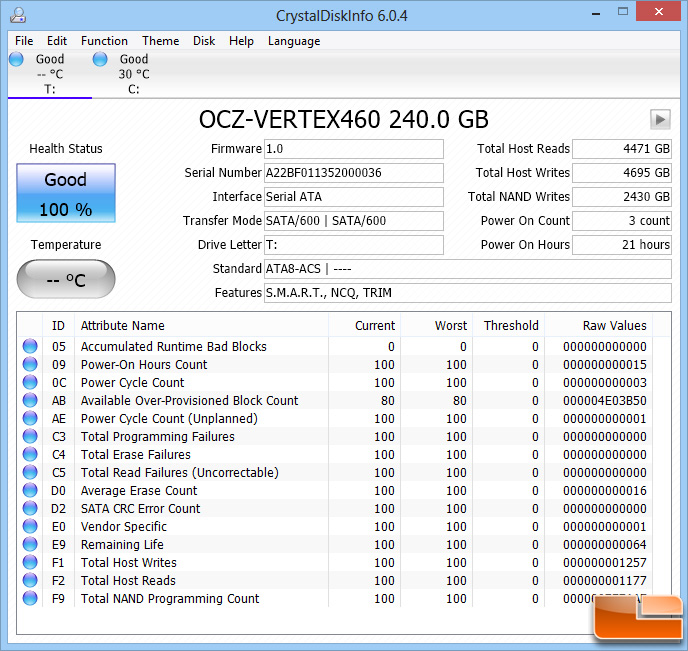688x651 pixels.
Task: Click the Drive Letter T: field
Action: pos(353,245)
